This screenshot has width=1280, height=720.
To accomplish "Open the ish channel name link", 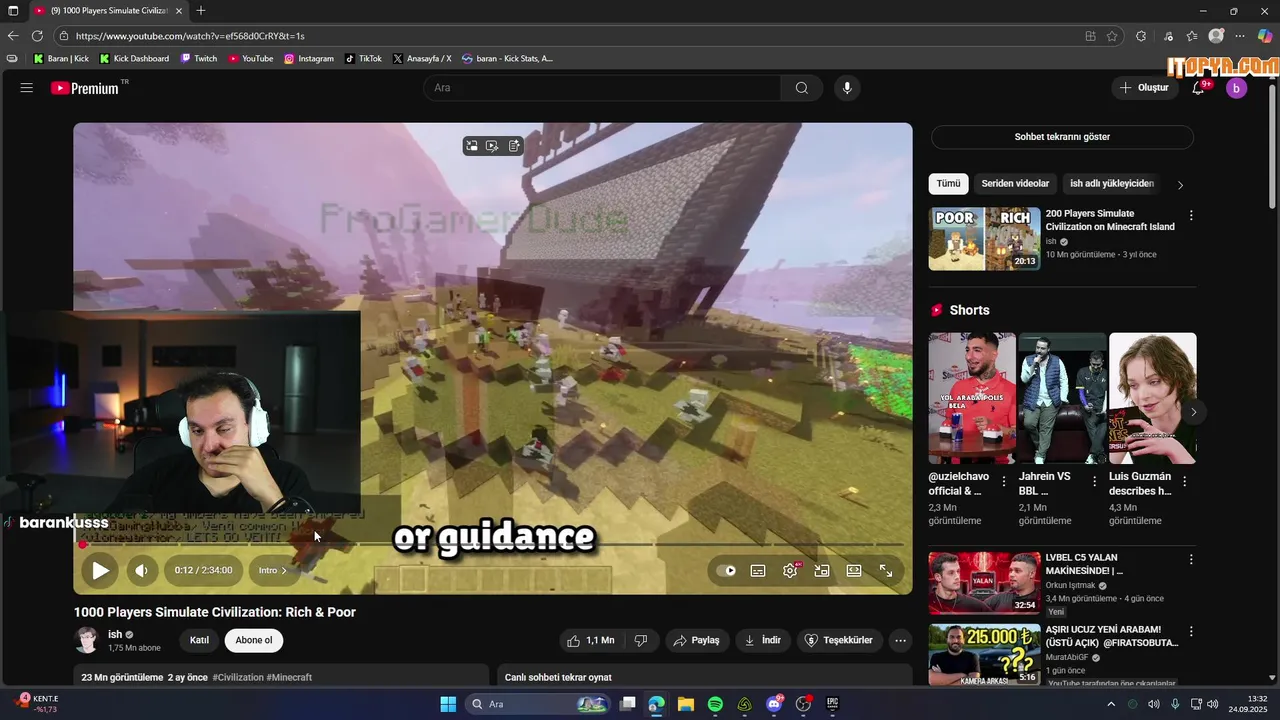I will (115, 634).
